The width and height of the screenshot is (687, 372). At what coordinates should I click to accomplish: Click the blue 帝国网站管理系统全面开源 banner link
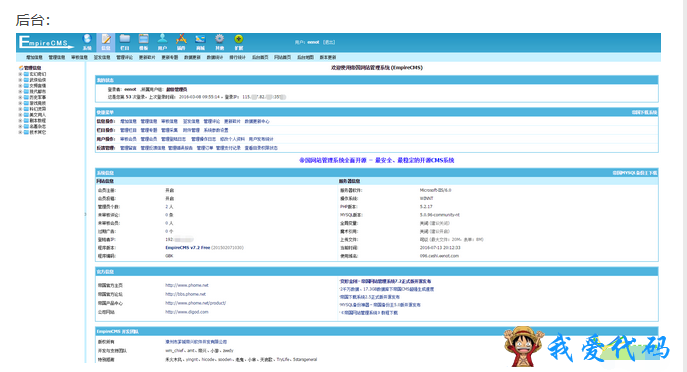click(x=376, y=160)
